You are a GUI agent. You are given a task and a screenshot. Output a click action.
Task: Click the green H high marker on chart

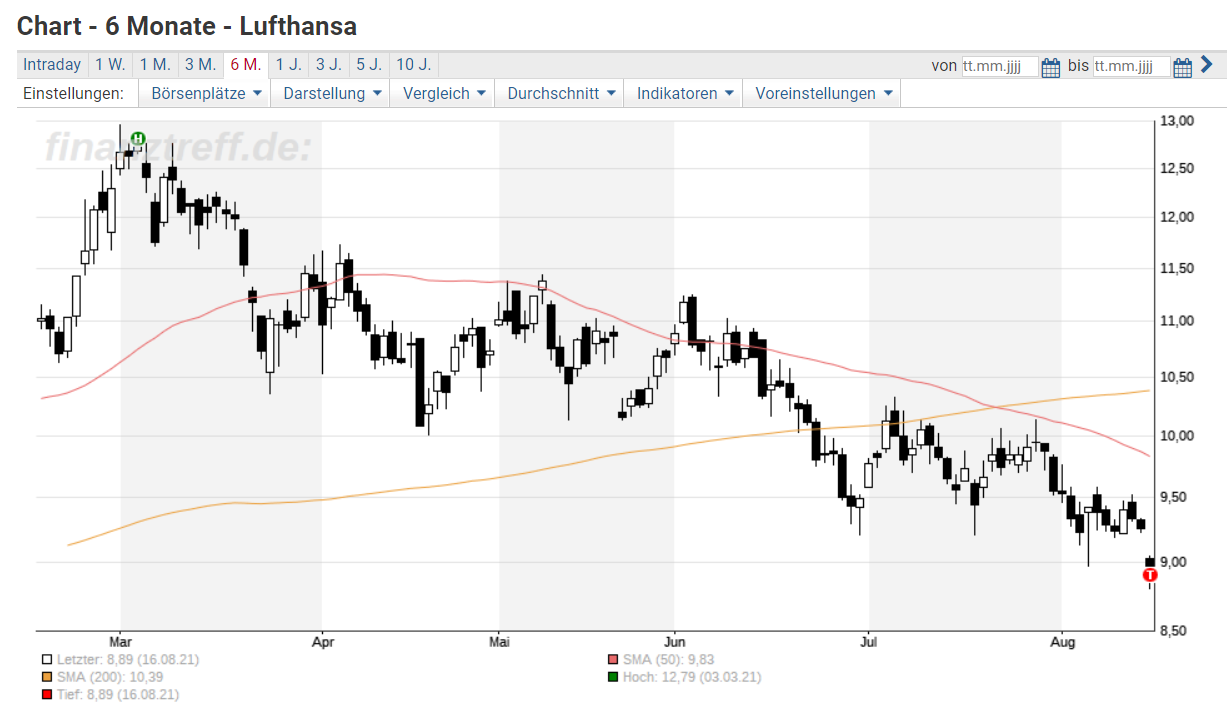coord(138,138)
